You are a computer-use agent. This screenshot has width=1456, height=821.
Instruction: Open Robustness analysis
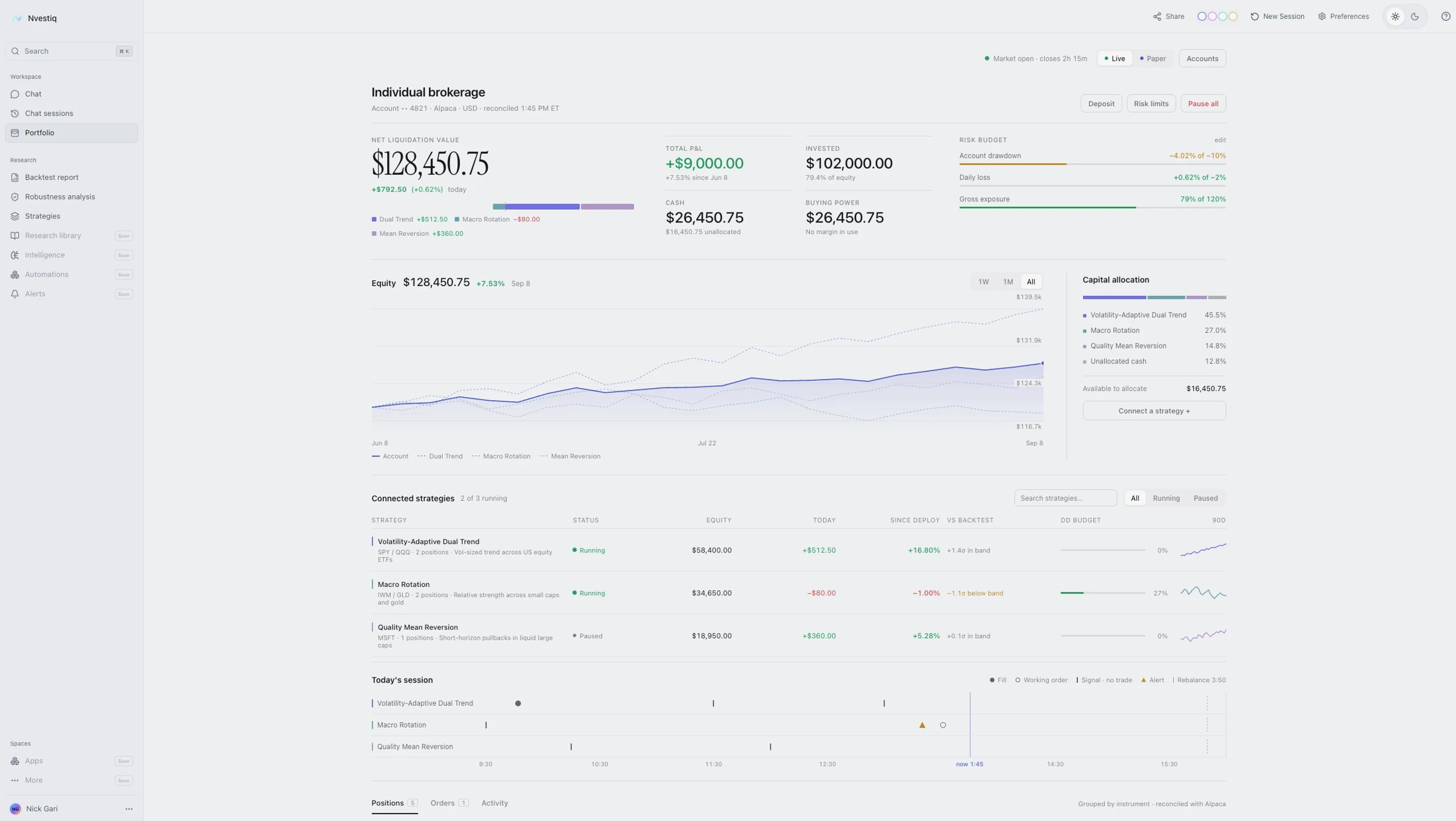(x=72, y=197)
